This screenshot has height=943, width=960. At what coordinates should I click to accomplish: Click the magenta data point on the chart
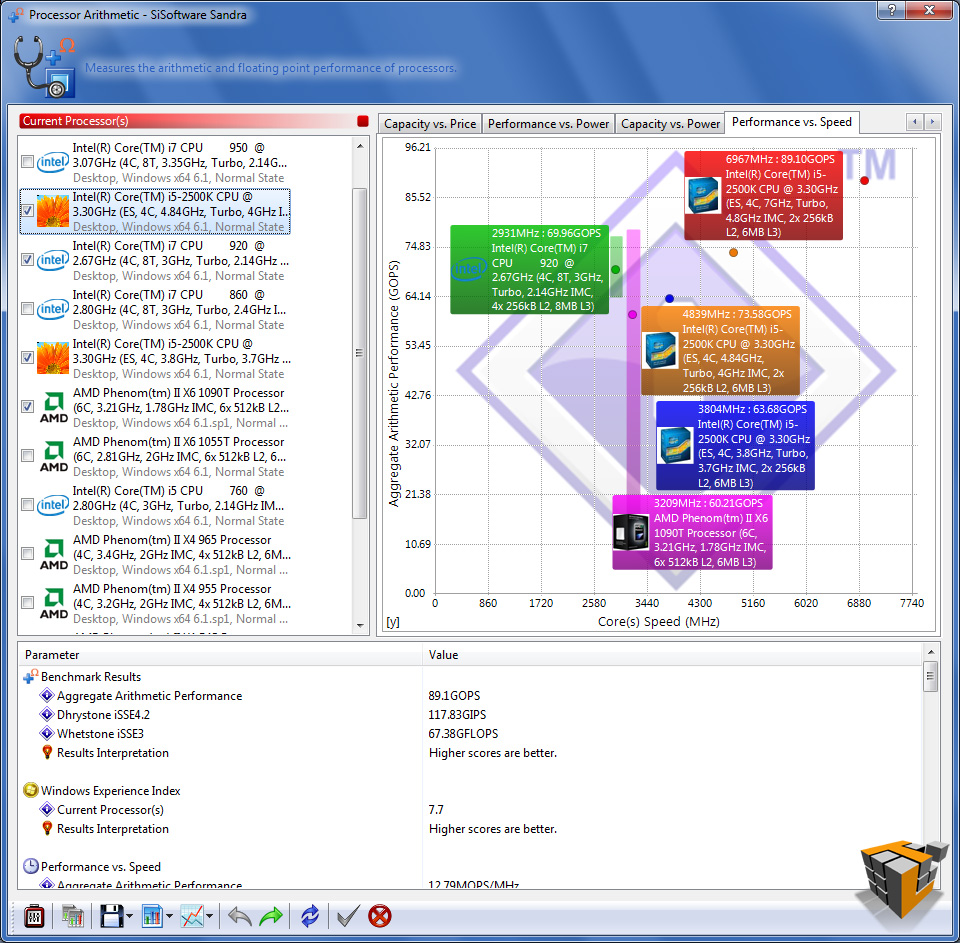632,314
